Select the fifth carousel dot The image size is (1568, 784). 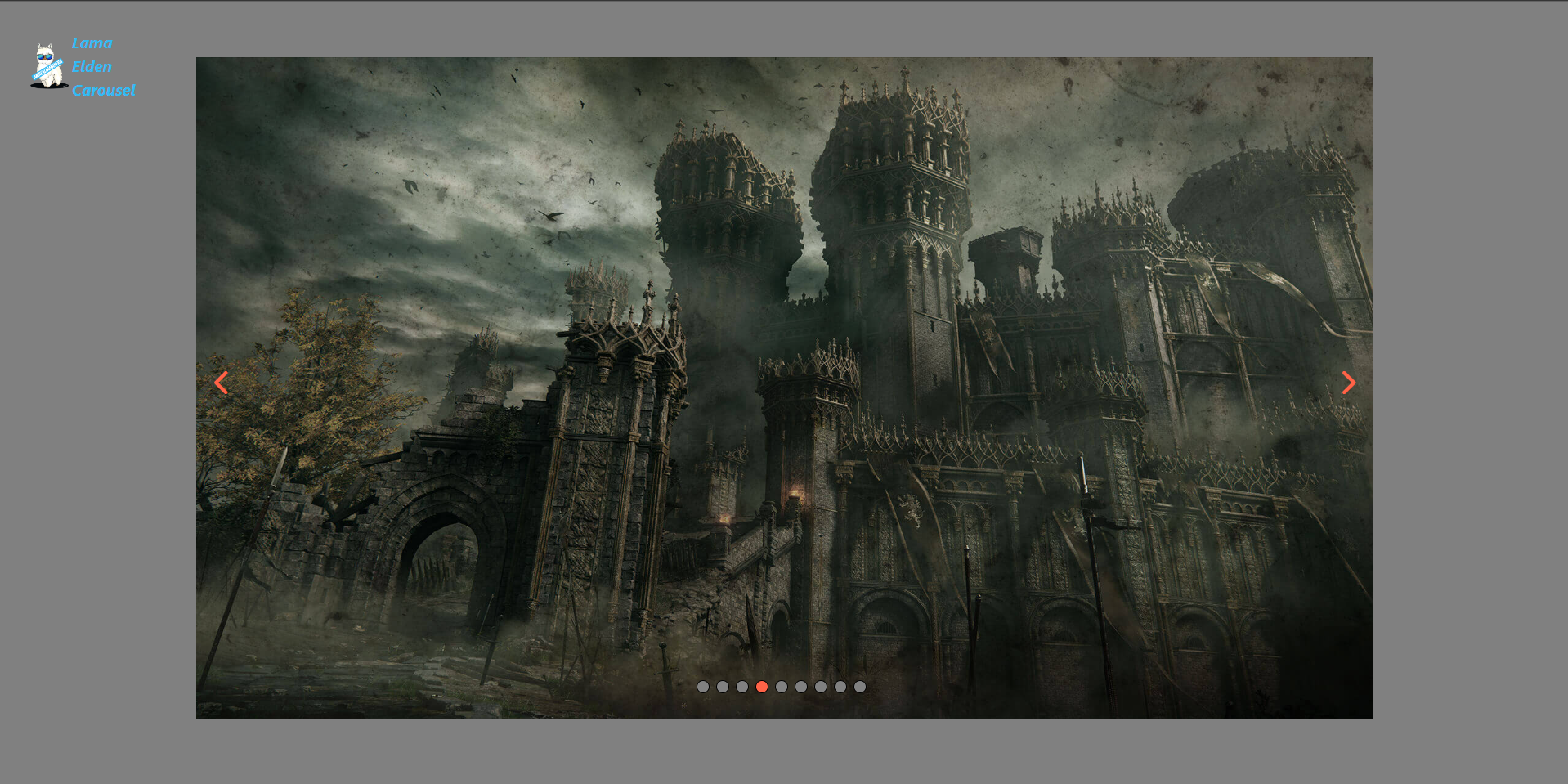point(782,687)
